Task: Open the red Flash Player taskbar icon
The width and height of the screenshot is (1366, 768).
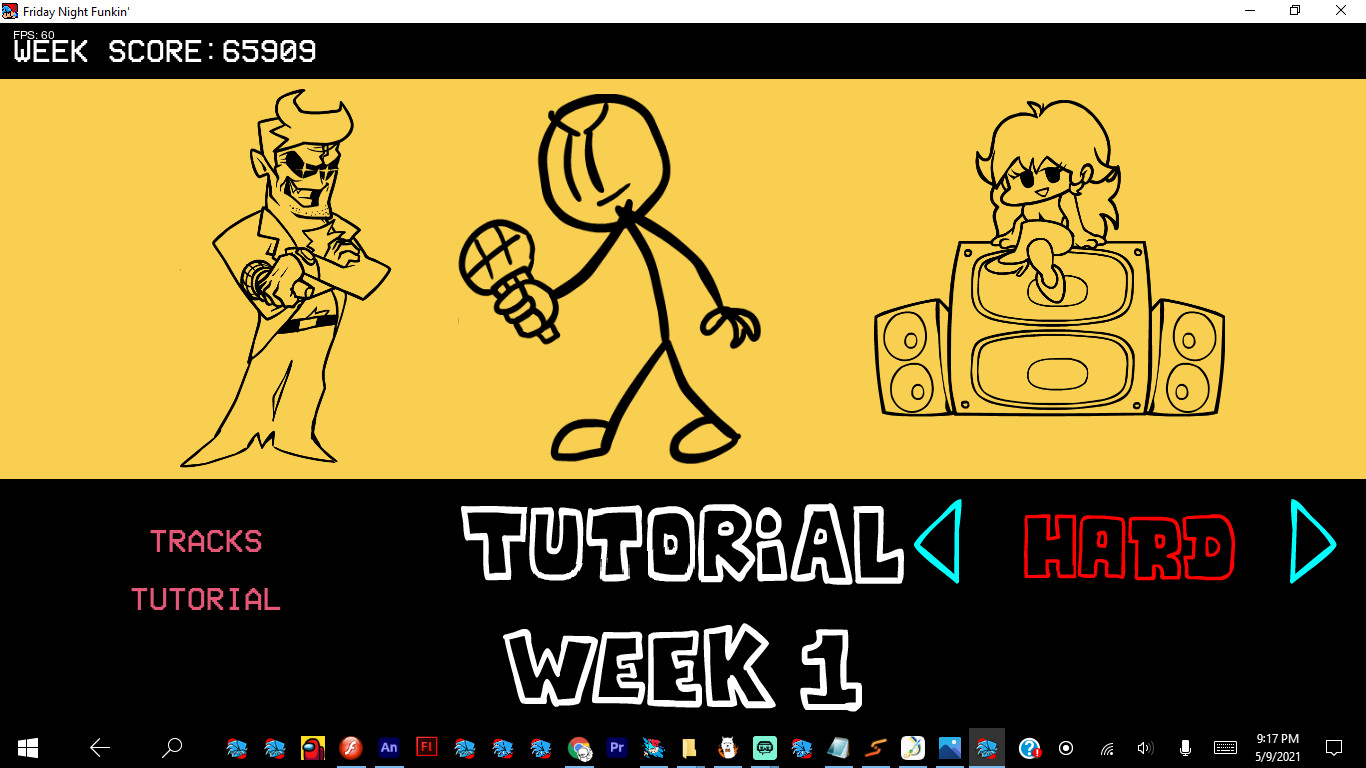Action: pyautogui.click(x=351, y=748)
